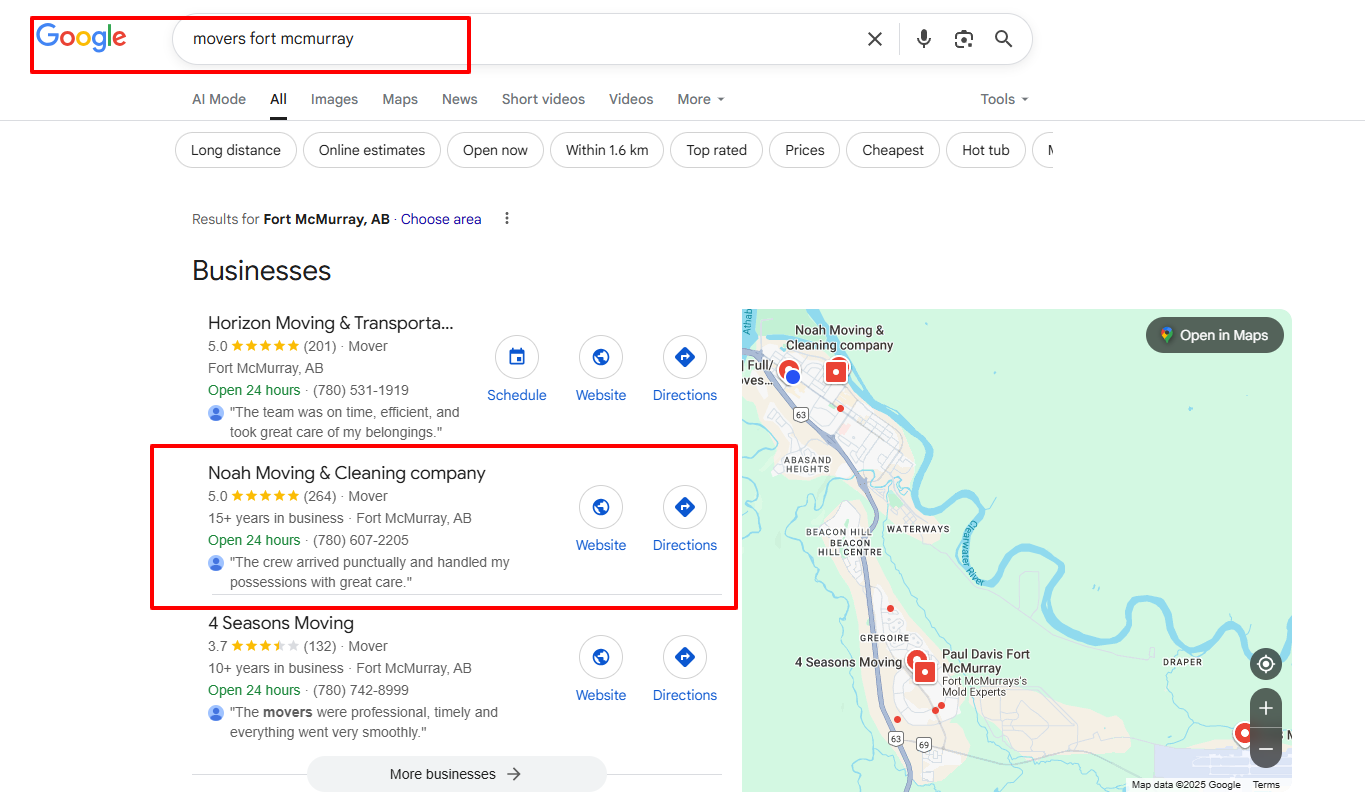
Task: Click the More businesses button
Action: [x=456, y=774]
